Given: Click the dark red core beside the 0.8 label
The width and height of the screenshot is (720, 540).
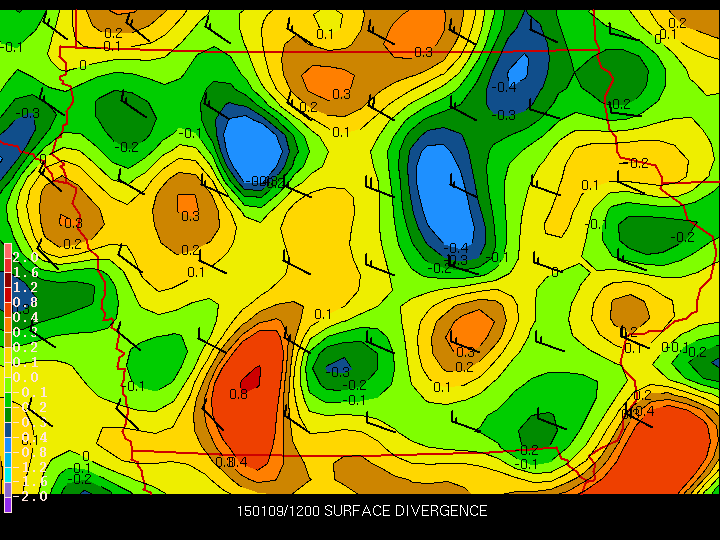Looking at the screenshot, I should pyautogui.click(x=252, y=378).
